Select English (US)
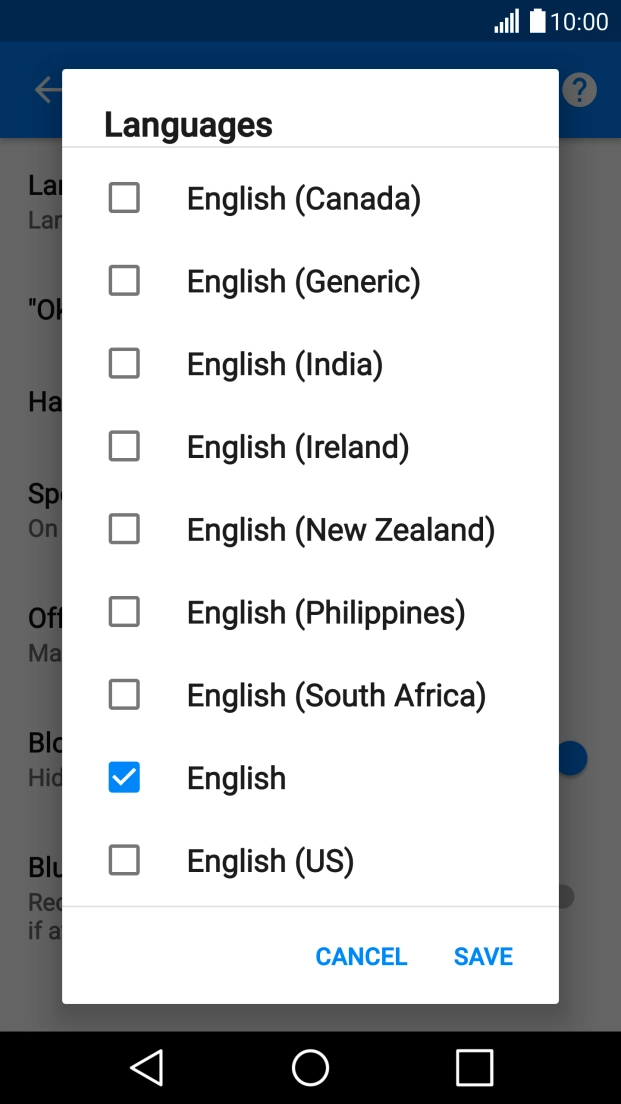The height and width of the screenshot is (1104, 621). [124, 860]
